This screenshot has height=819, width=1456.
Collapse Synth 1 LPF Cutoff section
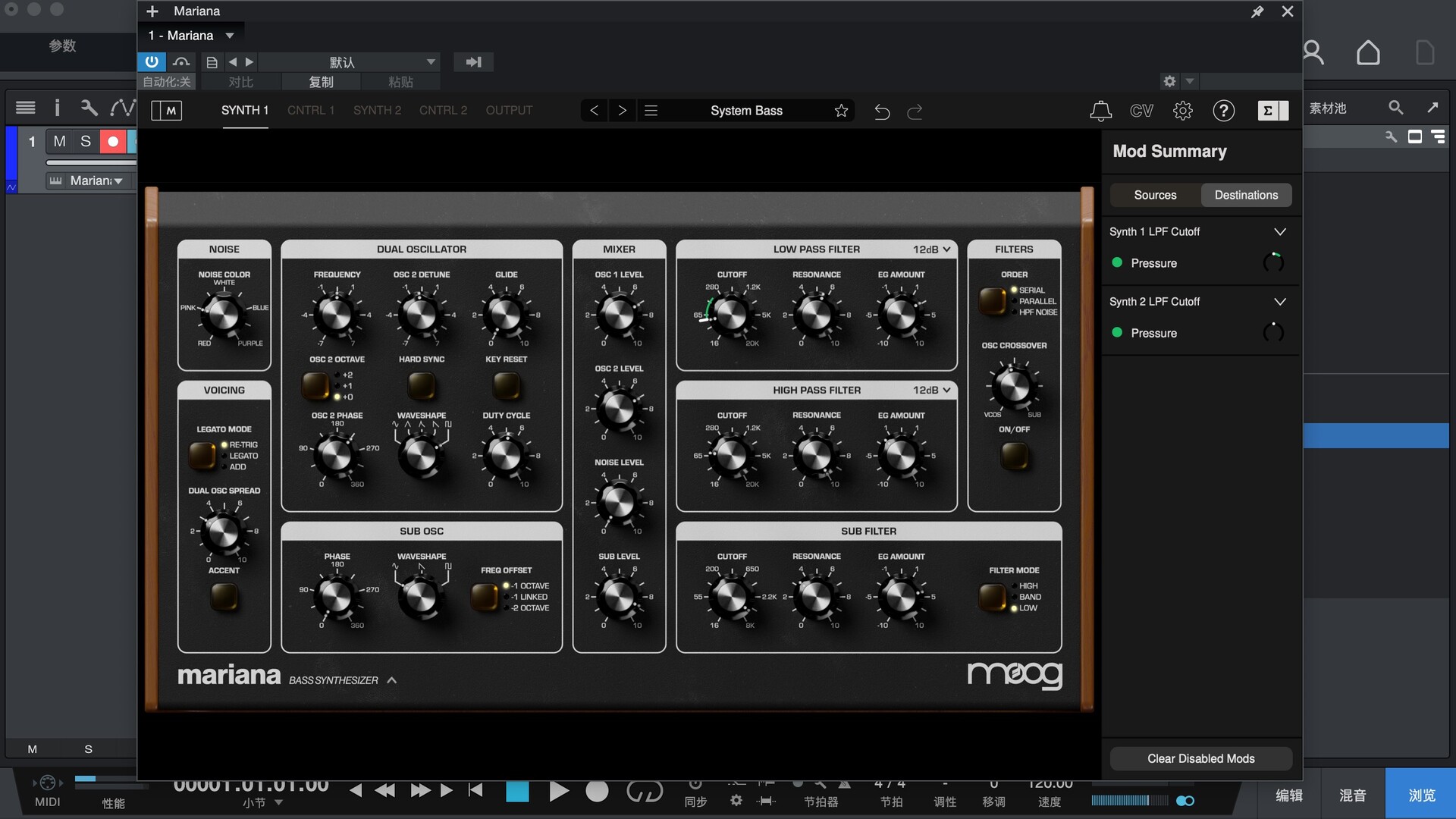point(1279,232)
